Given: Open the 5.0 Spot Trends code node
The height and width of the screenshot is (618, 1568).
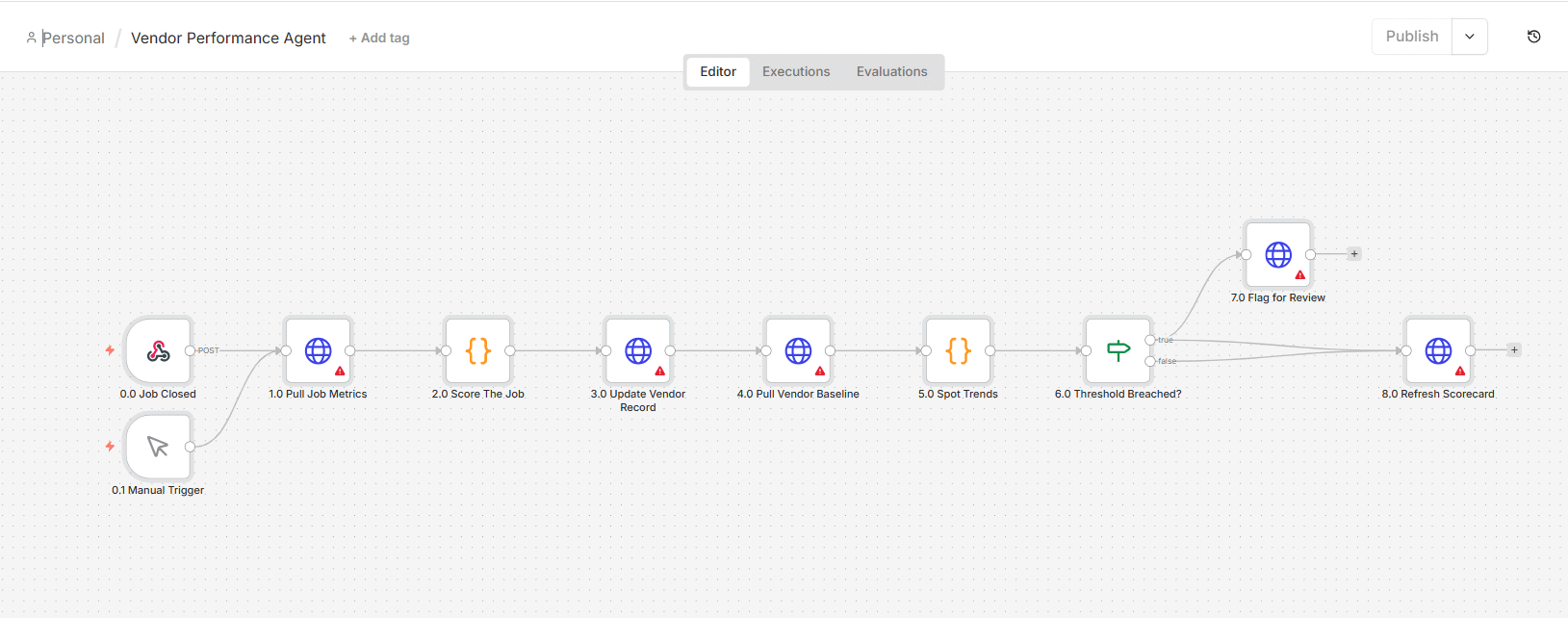Looking at the screenshot, I should pyautogui.click(x=958, y=350).
